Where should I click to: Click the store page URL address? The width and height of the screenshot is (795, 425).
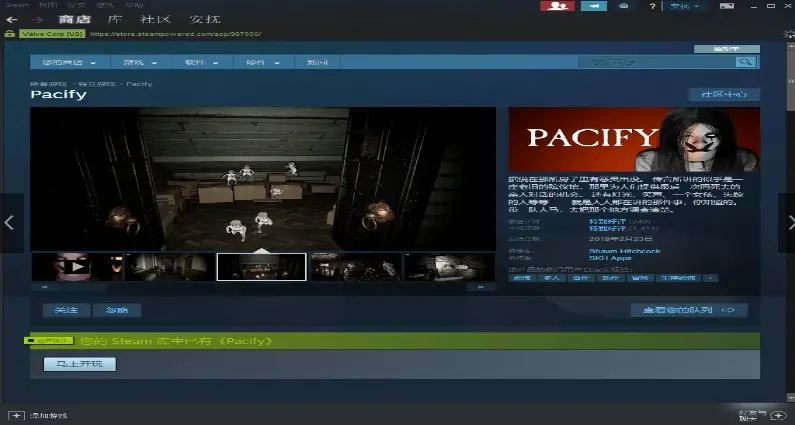click(175, 34)
